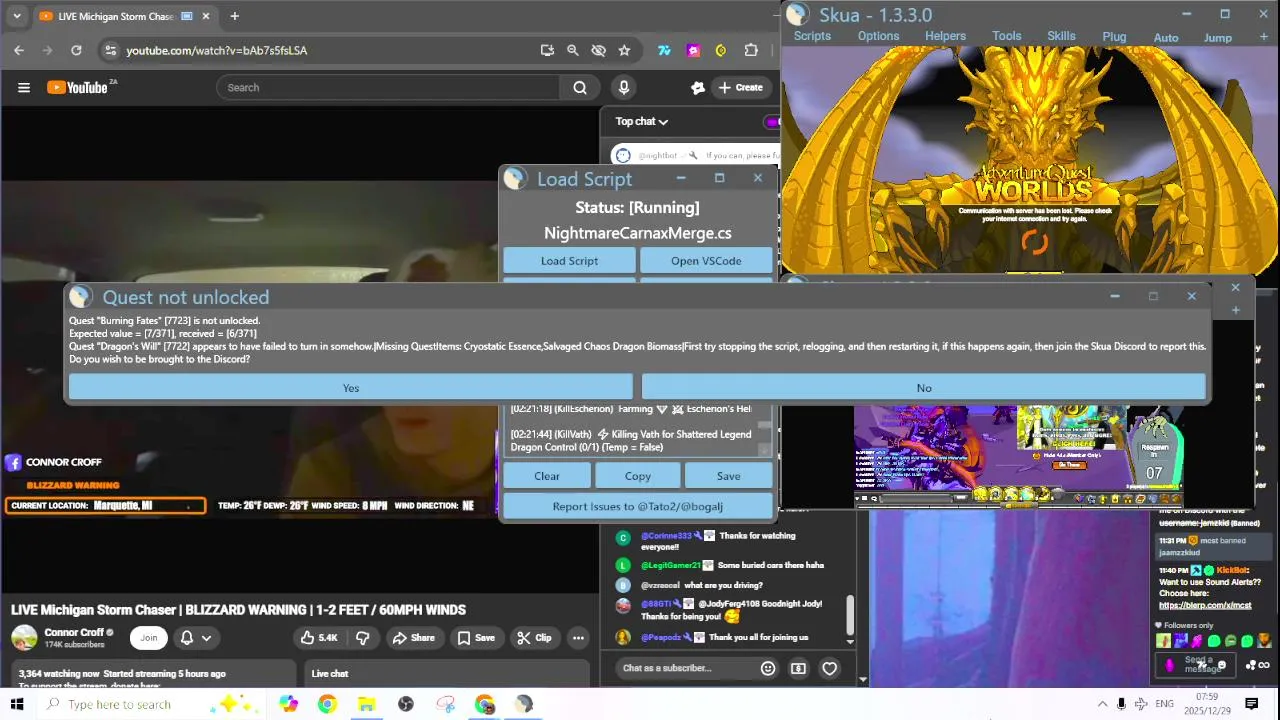Open the Skua Jump menu

1217,38
